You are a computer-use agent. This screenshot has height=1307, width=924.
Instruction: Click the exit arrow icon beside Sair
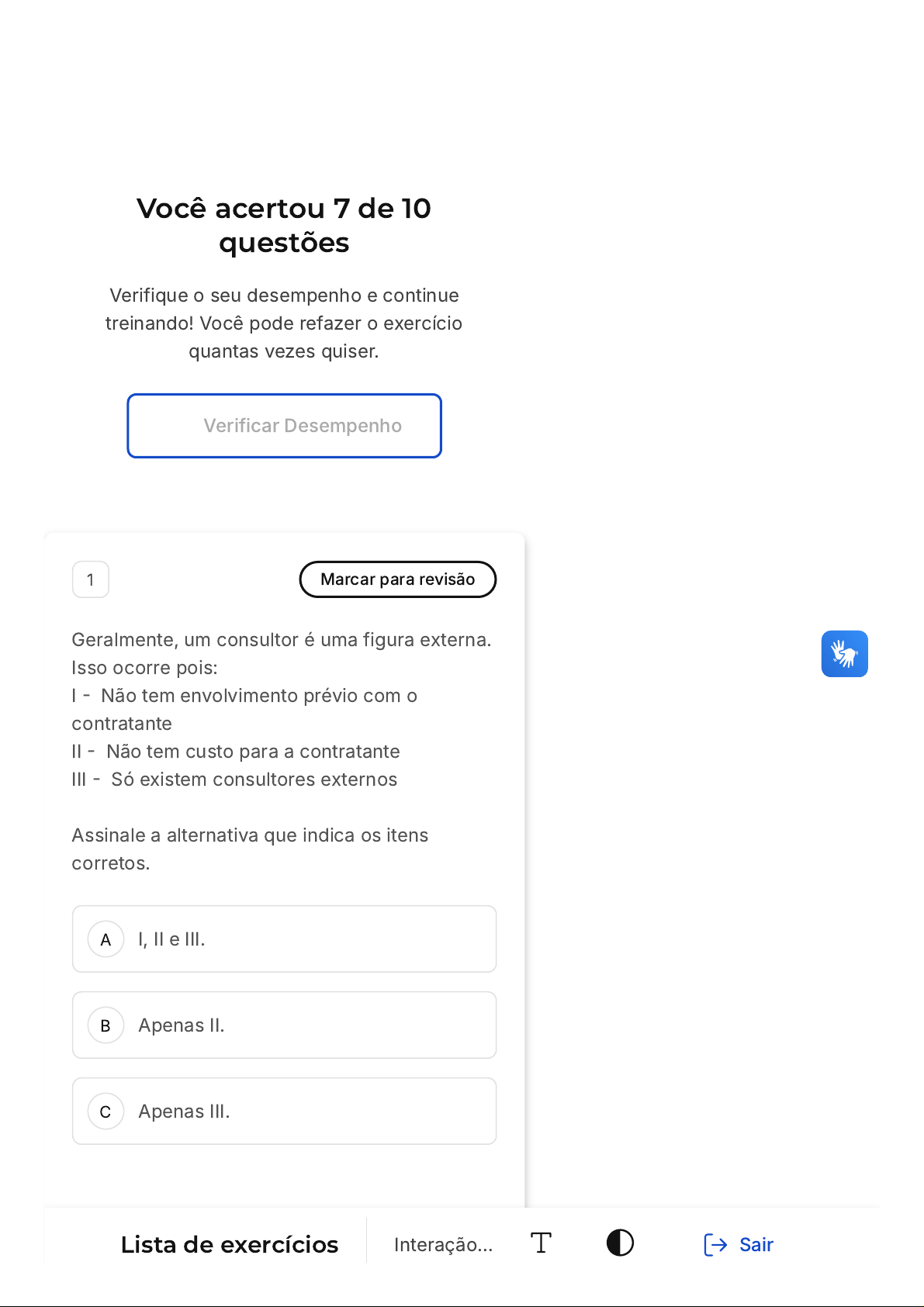click(715, 1244)
